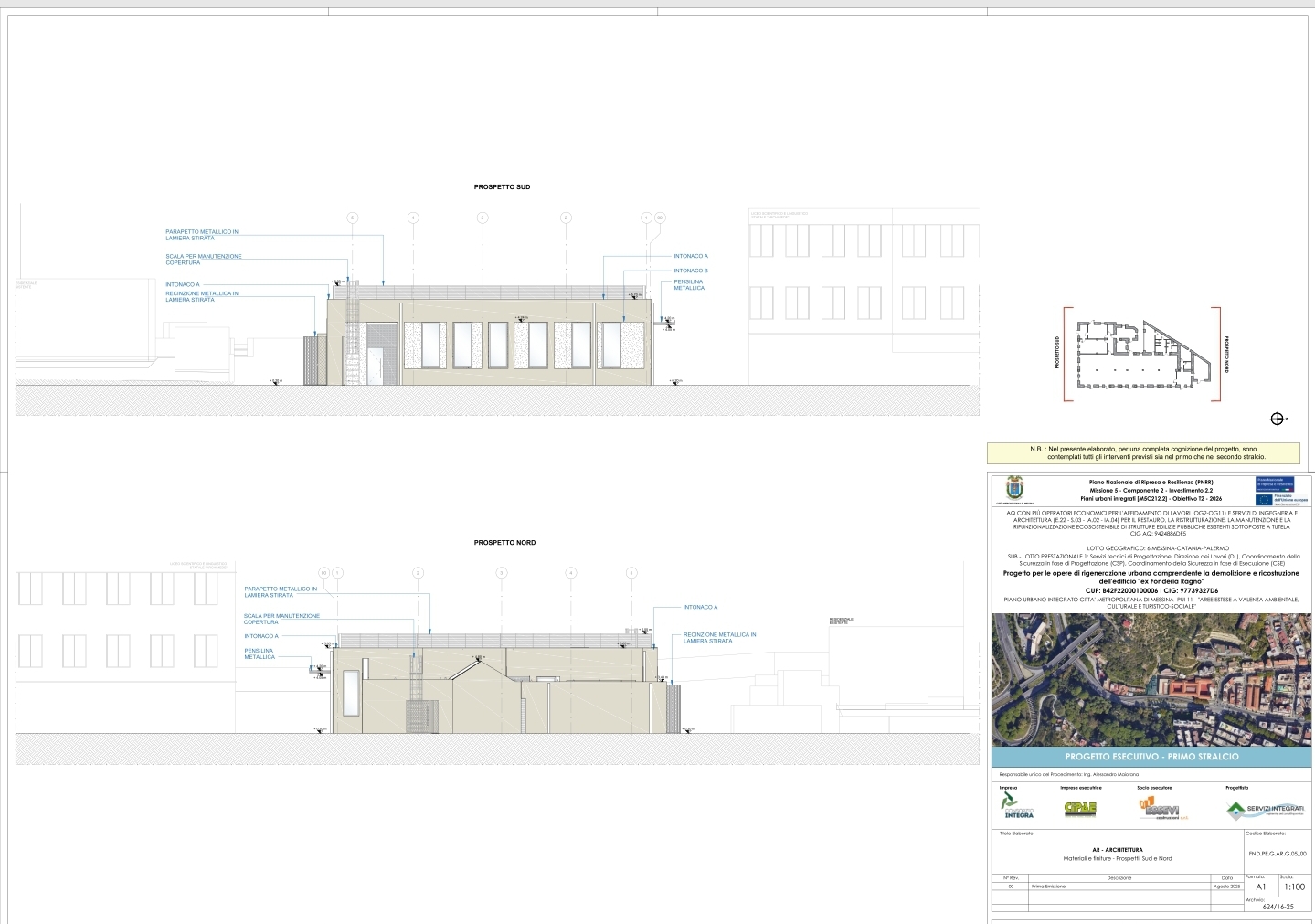The width and height of the screenshot is (1315, 924).
Task: Click the drawing code FND.PE.G.AR.G.05_00
Action: tap(1277, 854)
